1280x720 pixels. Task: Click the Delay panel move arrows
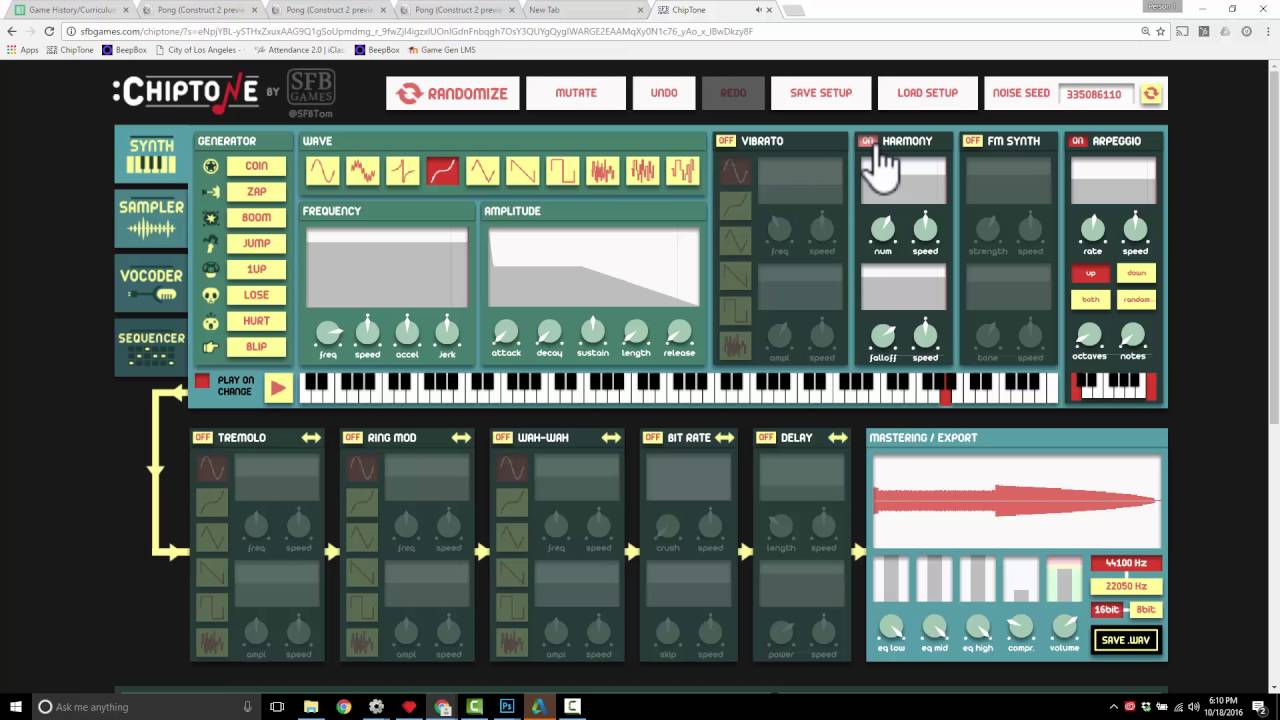(837, 438)
